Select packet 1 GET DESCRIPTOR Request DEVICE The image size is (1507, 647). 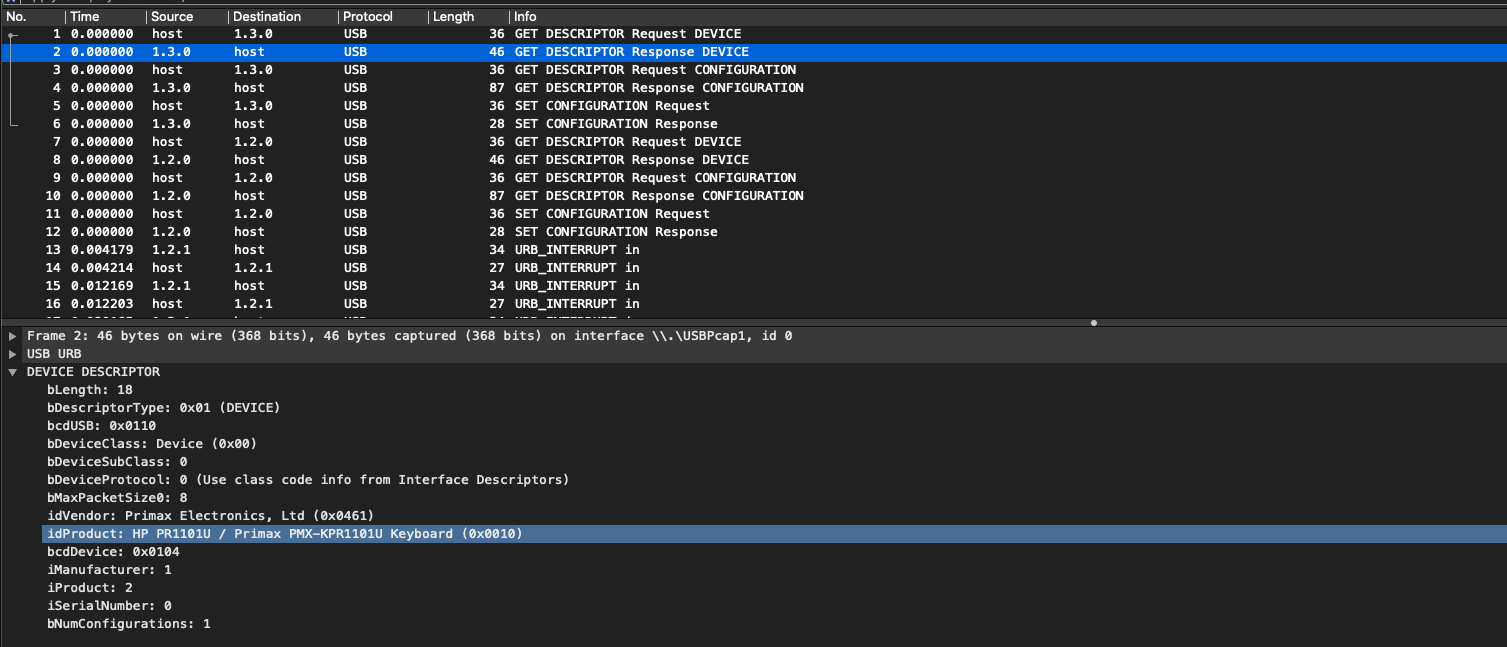point(627,34)
